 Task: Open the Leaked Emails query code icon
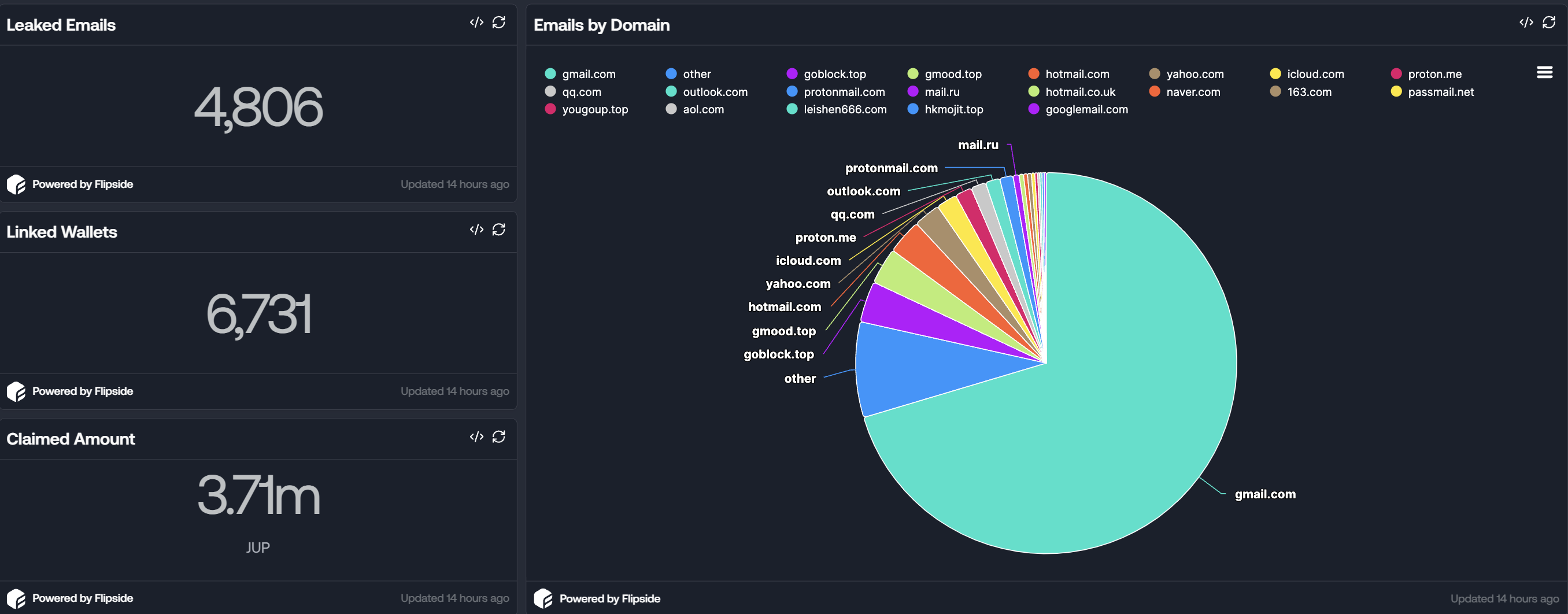(476, 23)
